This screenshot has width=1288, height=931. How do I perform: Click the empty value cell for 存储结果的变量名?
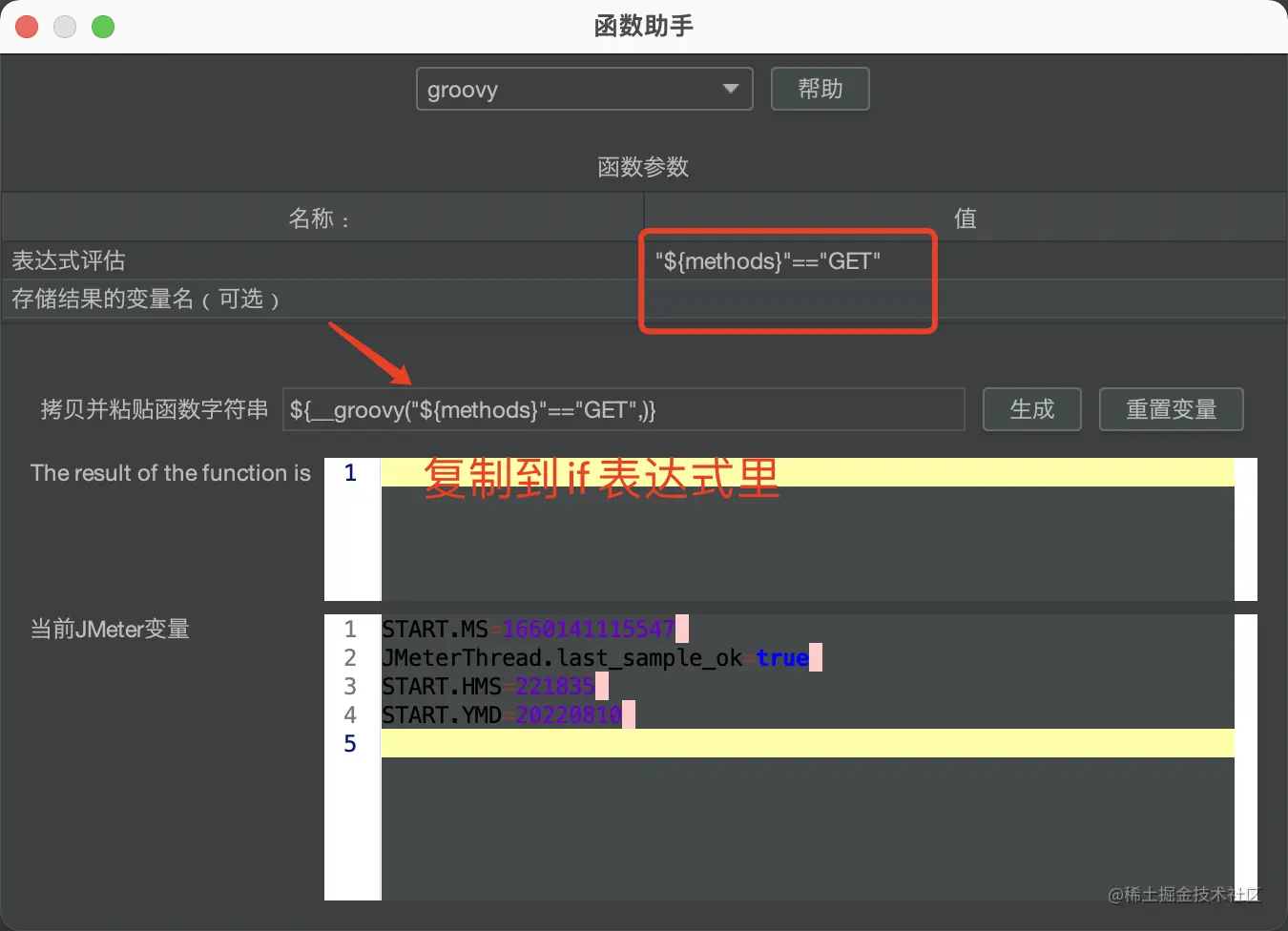tap(966, 299)
